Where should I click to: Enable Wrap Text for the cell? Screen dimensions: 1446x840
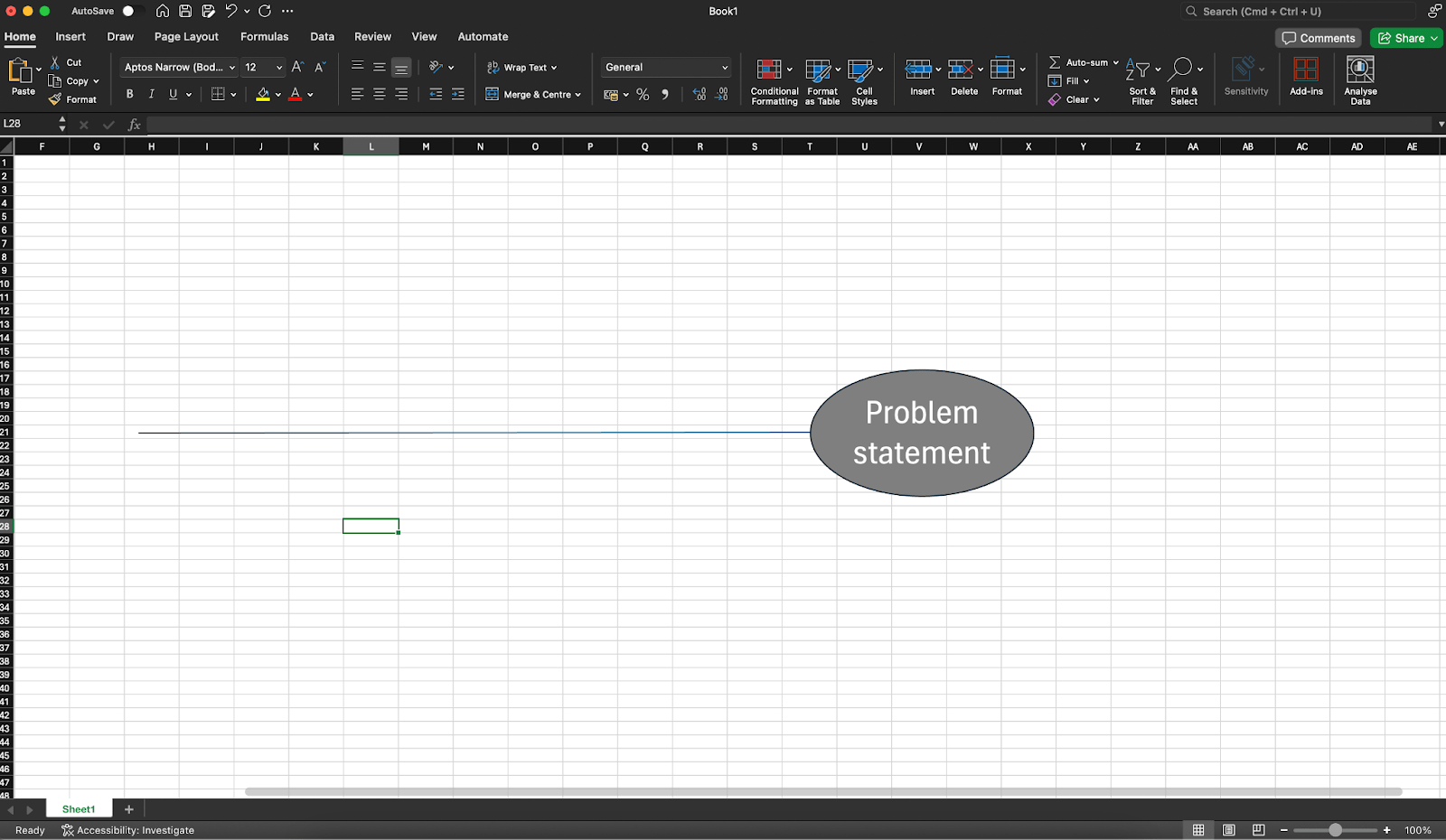(522, 67)
